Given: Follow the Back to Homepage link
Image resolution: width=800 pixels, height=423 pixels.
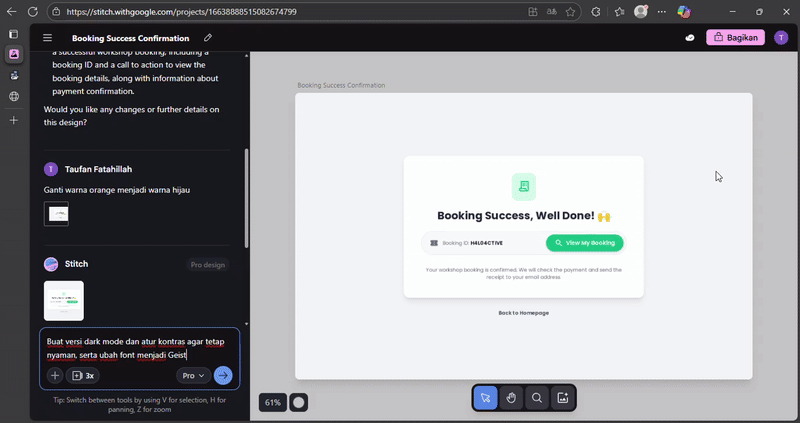Looking at the screenshot, I should [x=523, y=313].
